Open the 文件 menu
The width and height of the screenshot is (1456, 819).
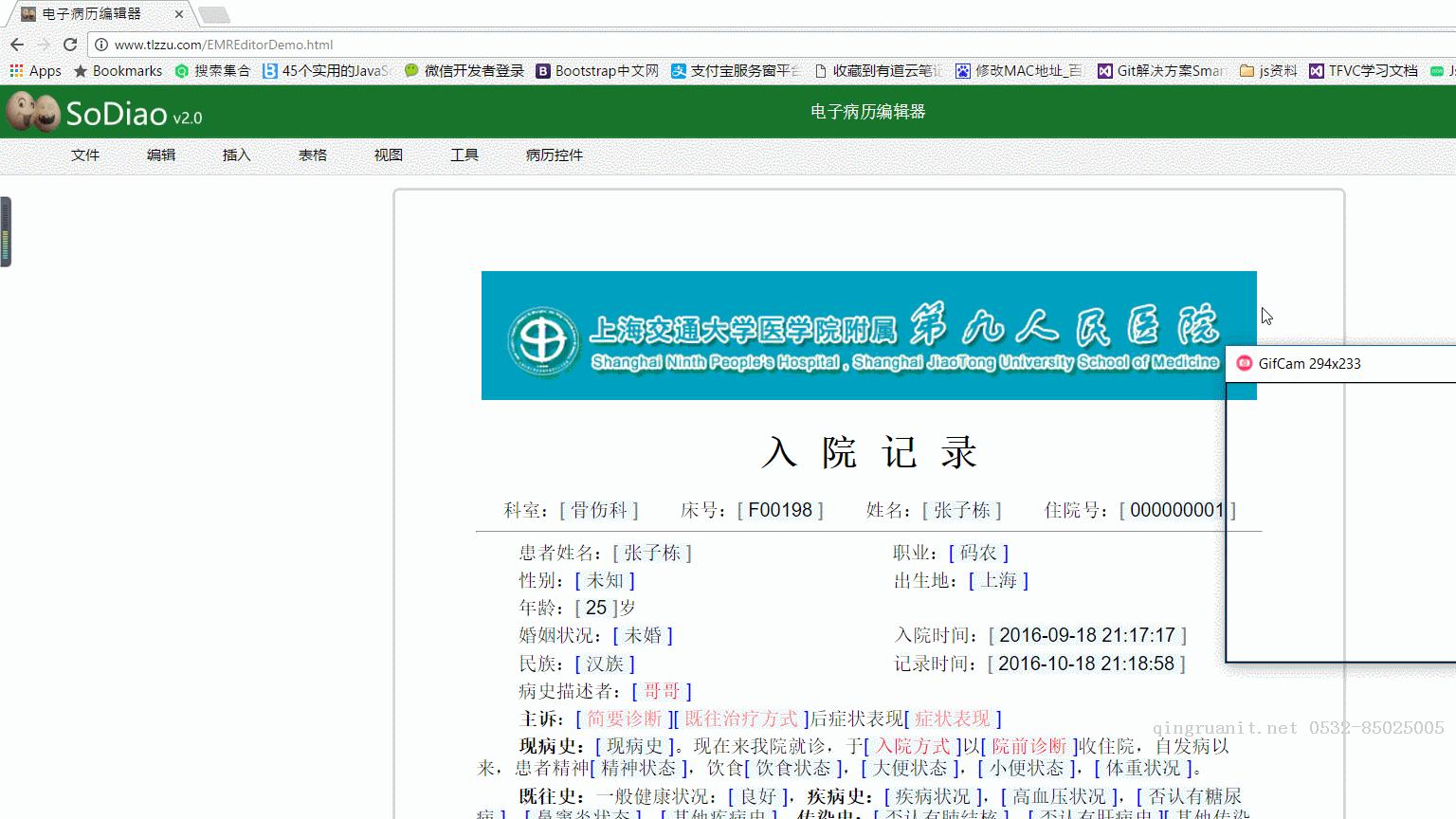85,155
